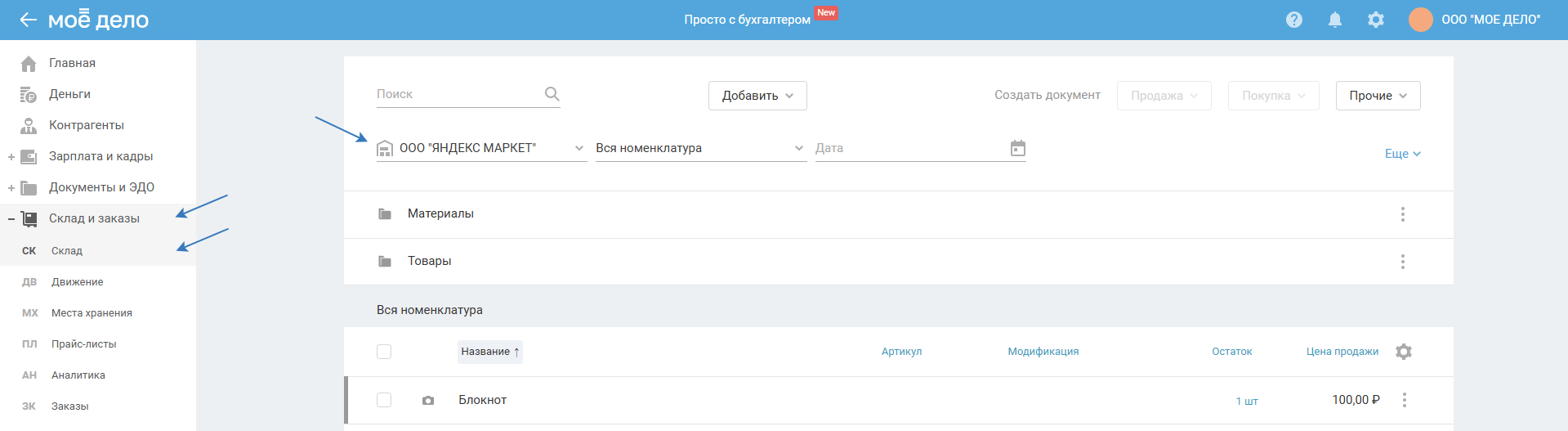Expand Документы и ЭДО with the plus
This screenshot has height=431, width=1568.
pyautogui.click(x=11, y=188)
